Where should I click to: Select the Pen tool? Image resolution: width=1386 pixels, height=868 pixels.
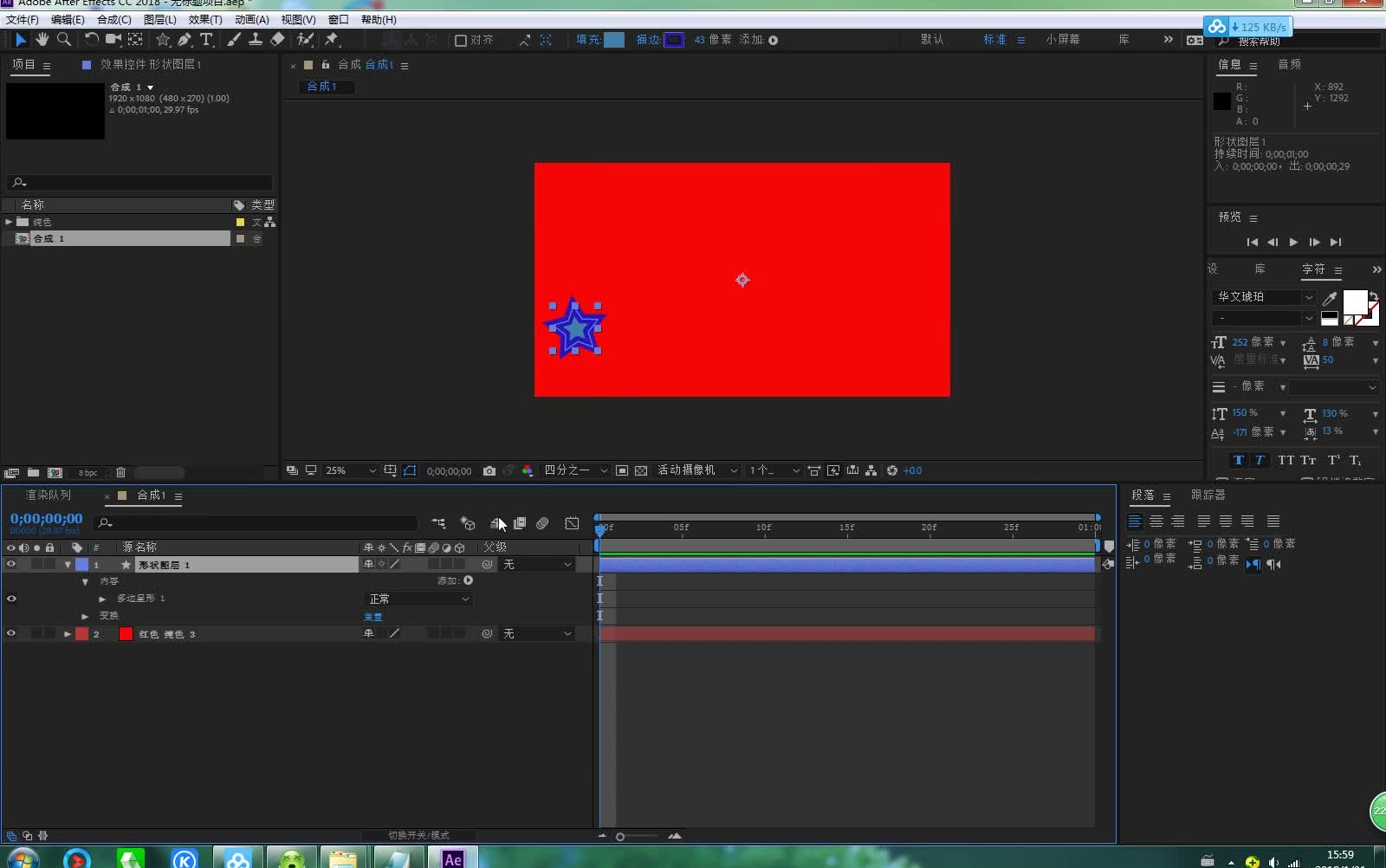point(185,39)
